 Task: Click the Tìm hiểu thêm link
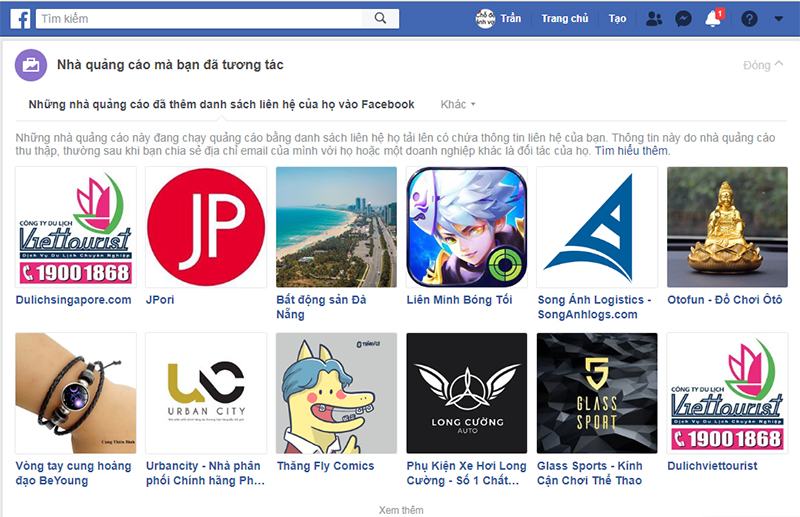pos(633,151)
